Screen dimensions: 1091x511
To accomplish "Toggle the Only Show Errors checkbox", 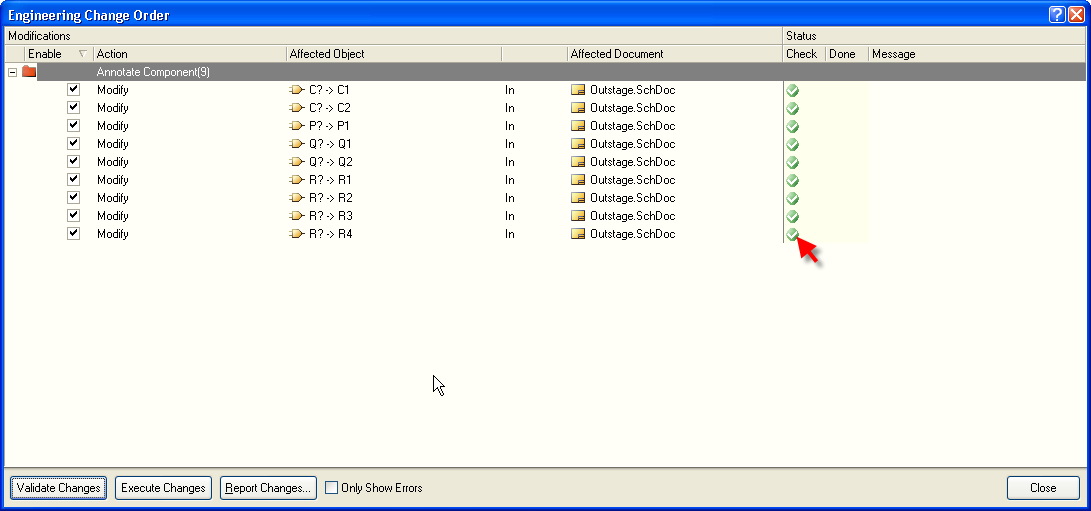I will [x=332, y=488].
